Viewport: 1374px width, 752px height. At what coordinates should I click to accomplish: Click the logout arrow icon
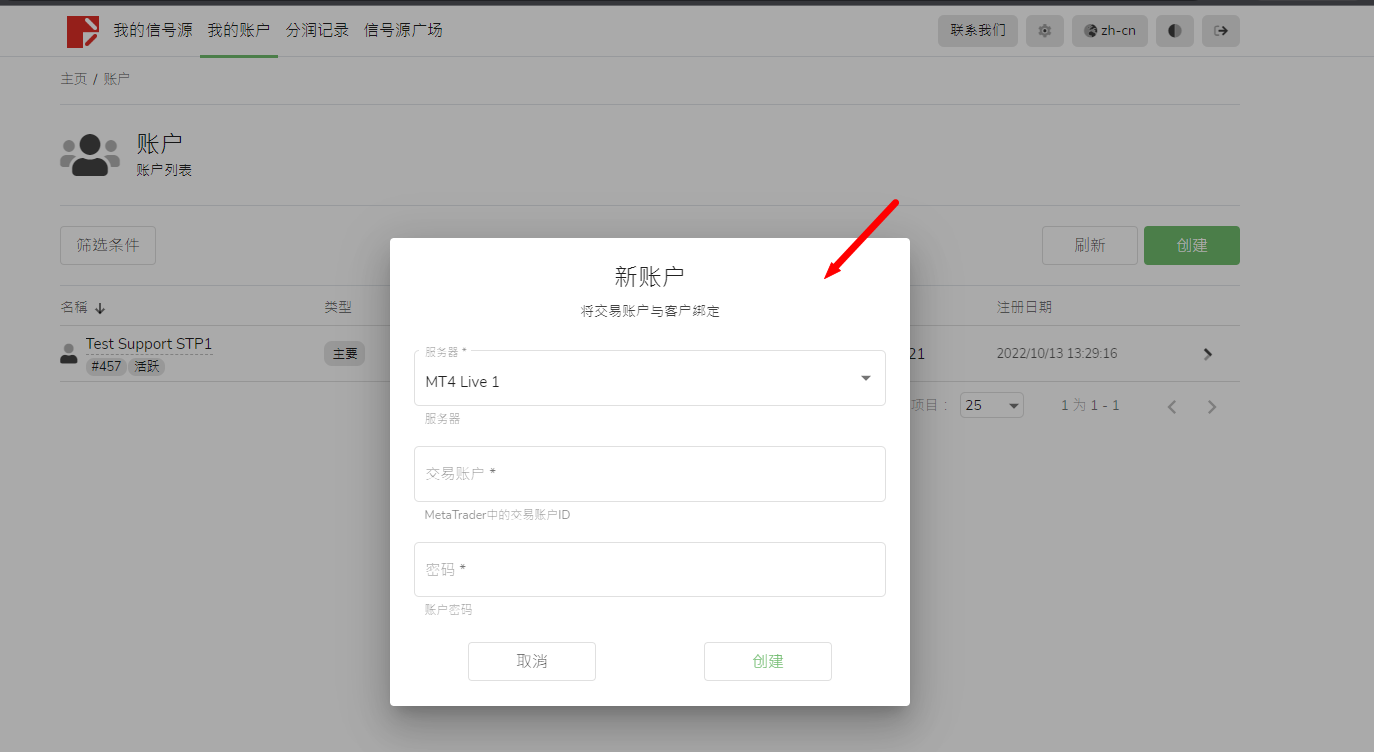1221,31
